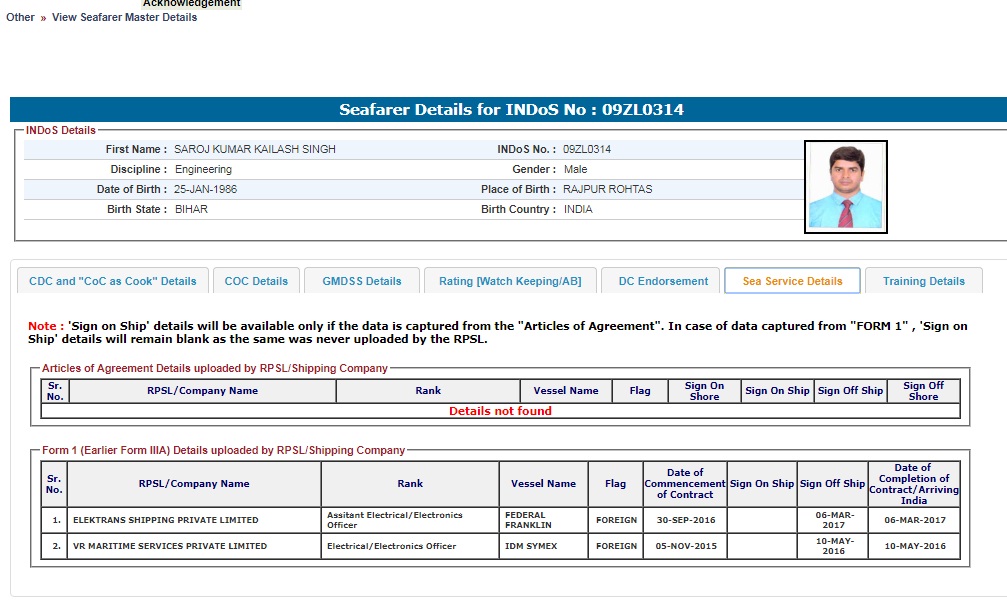The width and height of the screenshot is (1007, 600).
Task: Select the VR MARITIME SERVICES PRIVATE LIMITED row
Action: (169, 546)
